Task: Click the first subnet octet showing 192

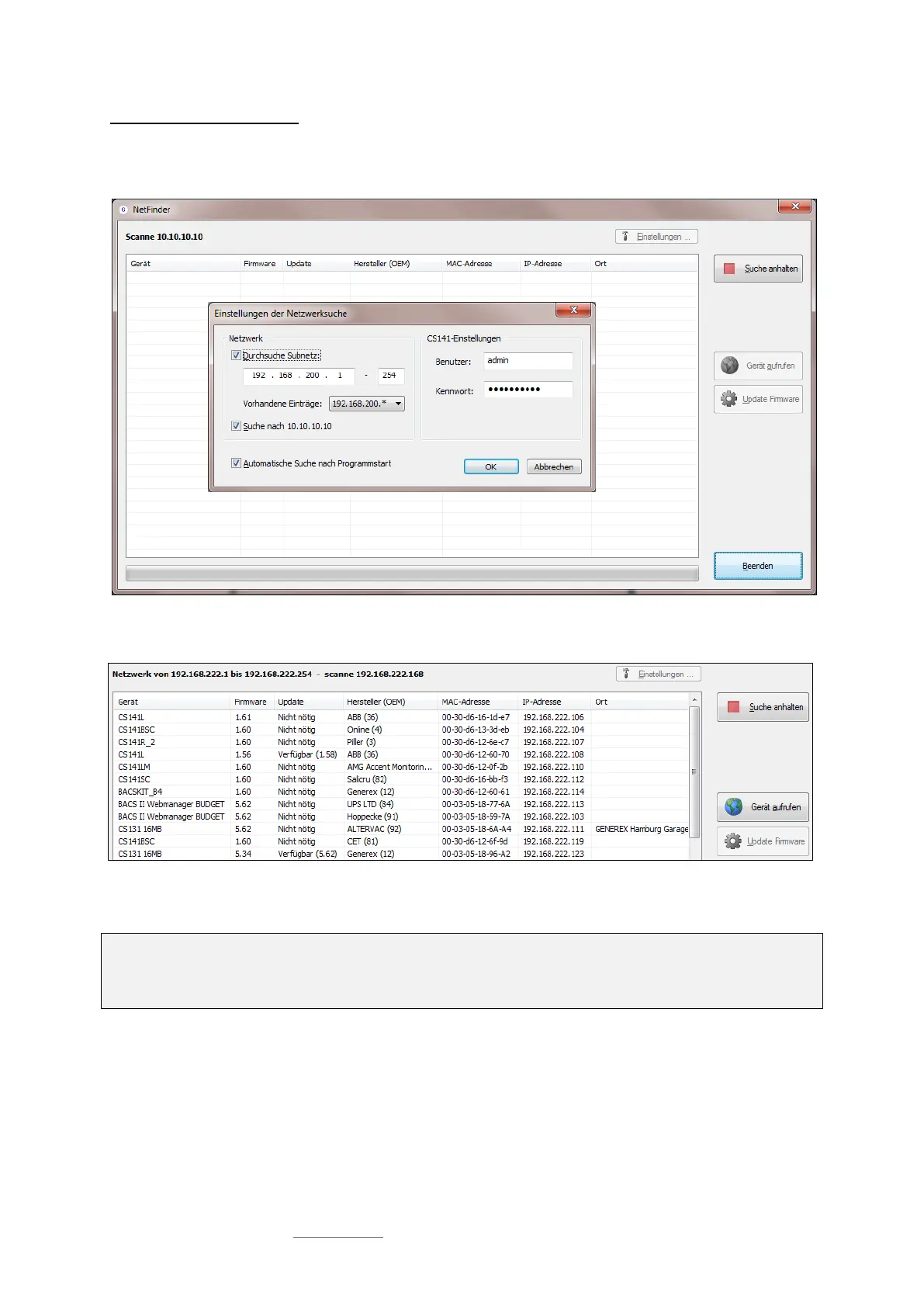Action: tap(258, 376)
